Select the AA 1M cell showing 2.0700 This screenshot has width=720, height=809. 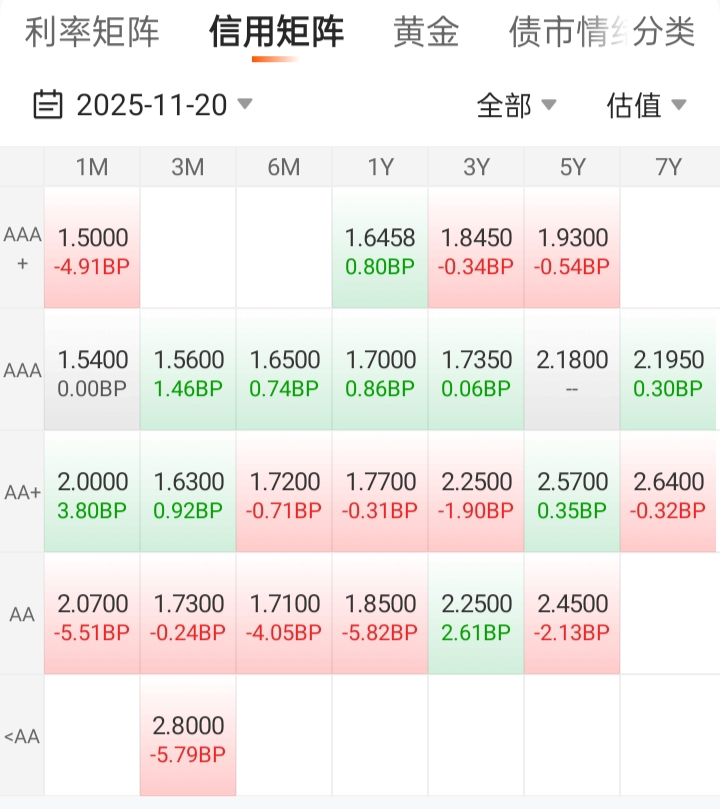[x=92, y=616]
